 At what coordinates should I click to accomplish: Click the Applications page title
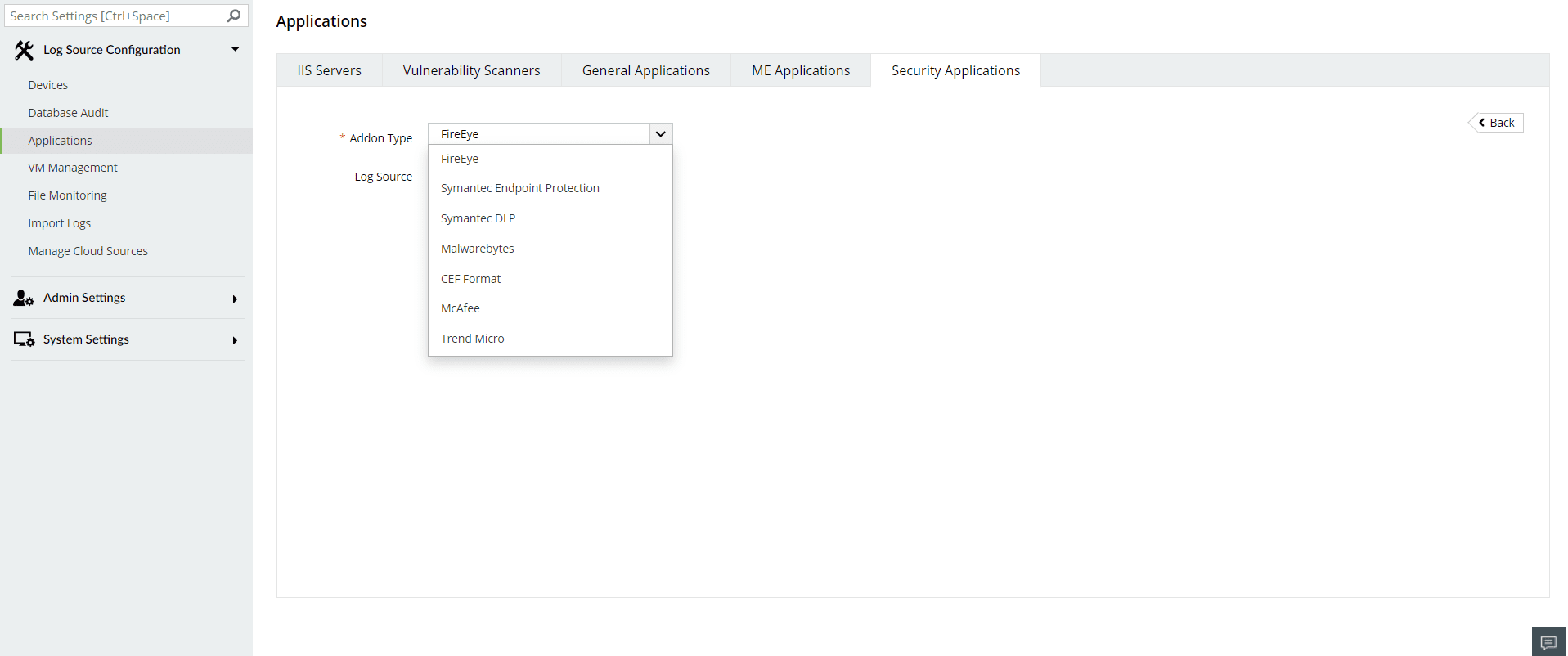321,21
